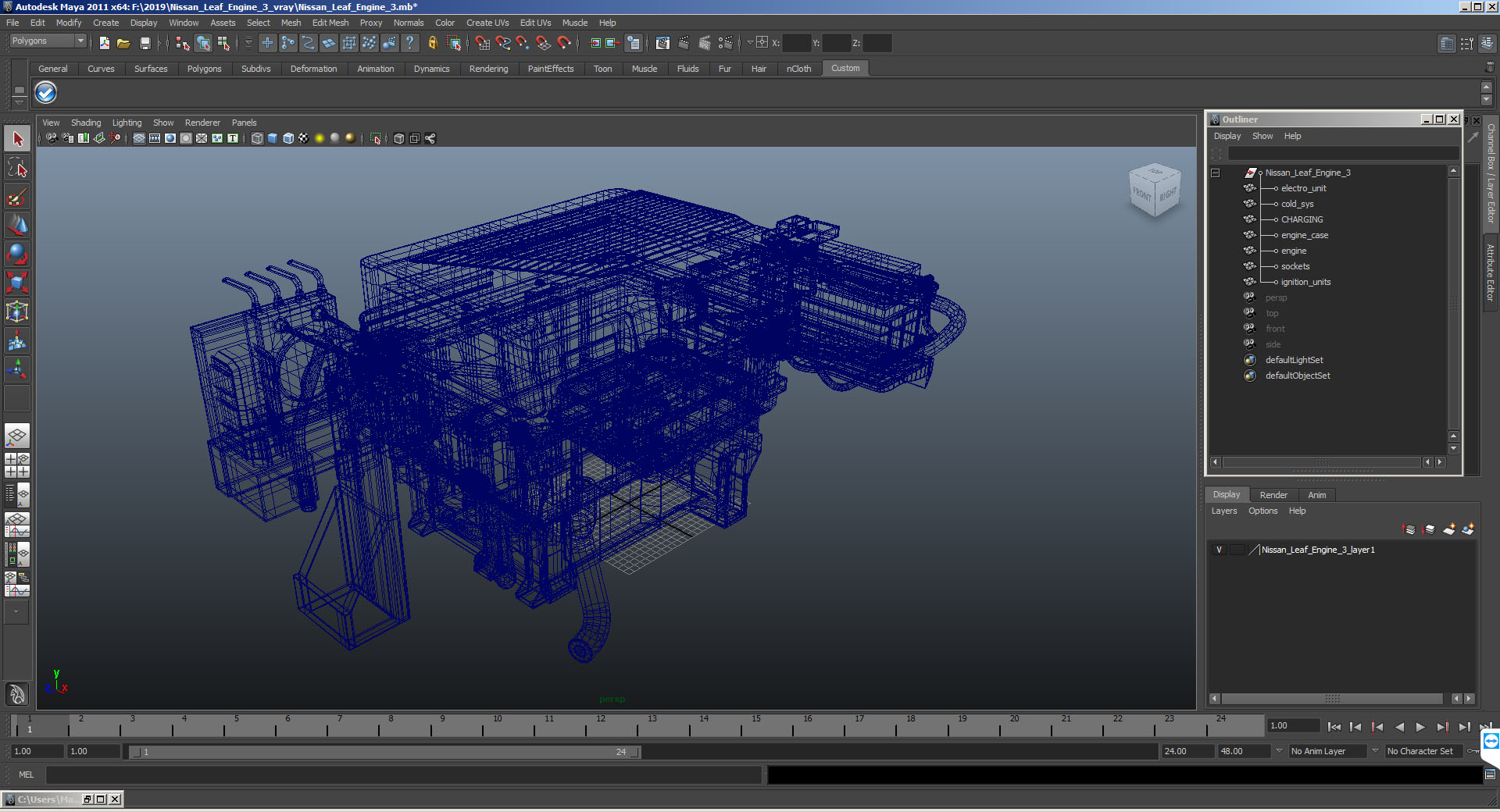This screenshot has width=1500, height=812.
Task: Click the MEL command input field
Action: pos(403,775)
